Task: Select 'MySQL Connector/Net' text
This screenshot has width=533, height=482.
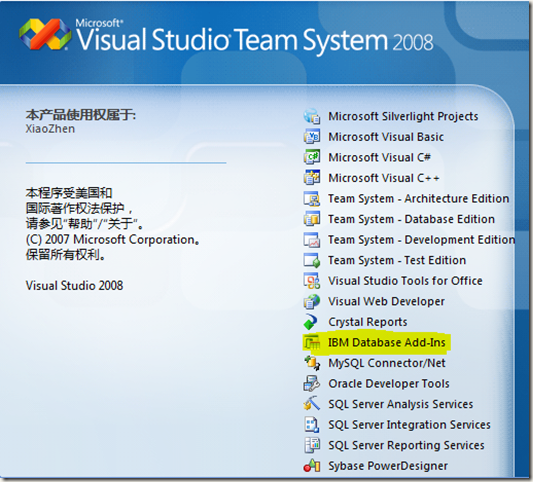Action: pyautogui.click(x=387, y=363)
